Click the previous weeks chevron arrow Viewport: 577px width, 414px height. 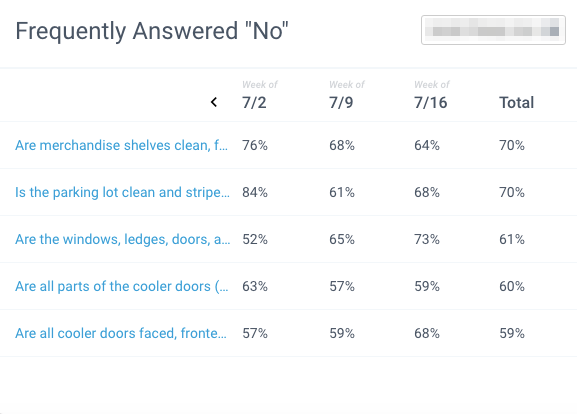point(214,102)
